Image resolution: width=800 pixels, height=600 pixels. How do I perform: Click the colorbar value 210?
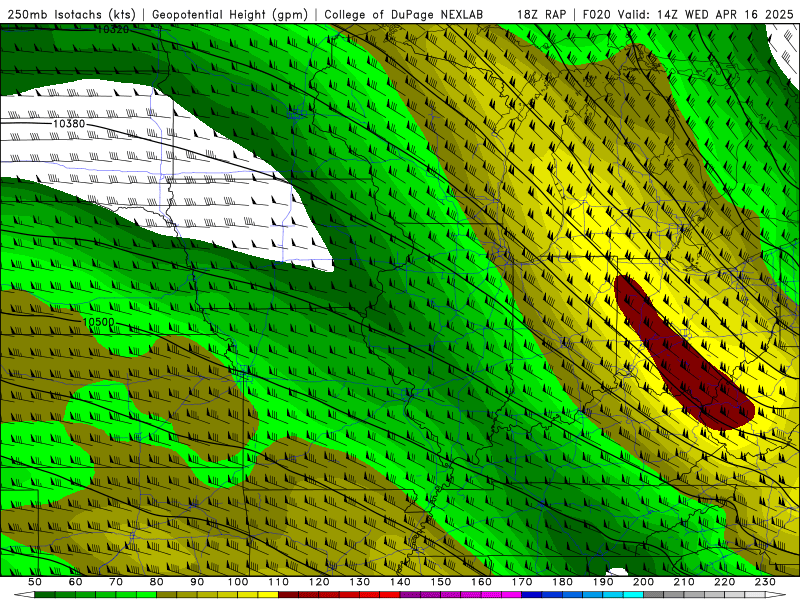pos(684,582)
